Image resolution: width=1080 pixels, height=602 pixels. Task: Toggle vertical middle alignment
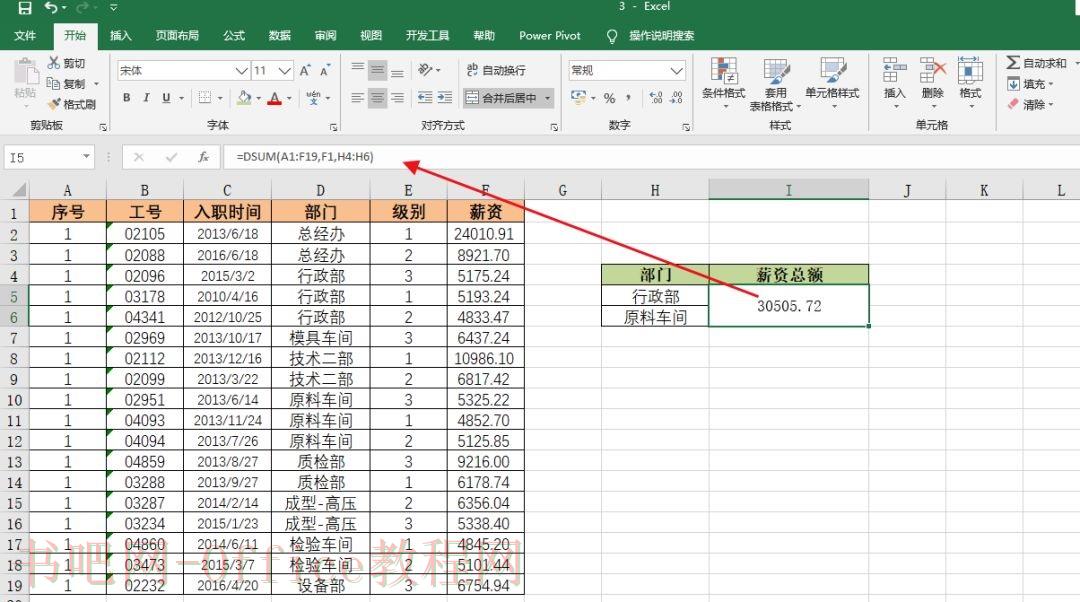point(377,70)
